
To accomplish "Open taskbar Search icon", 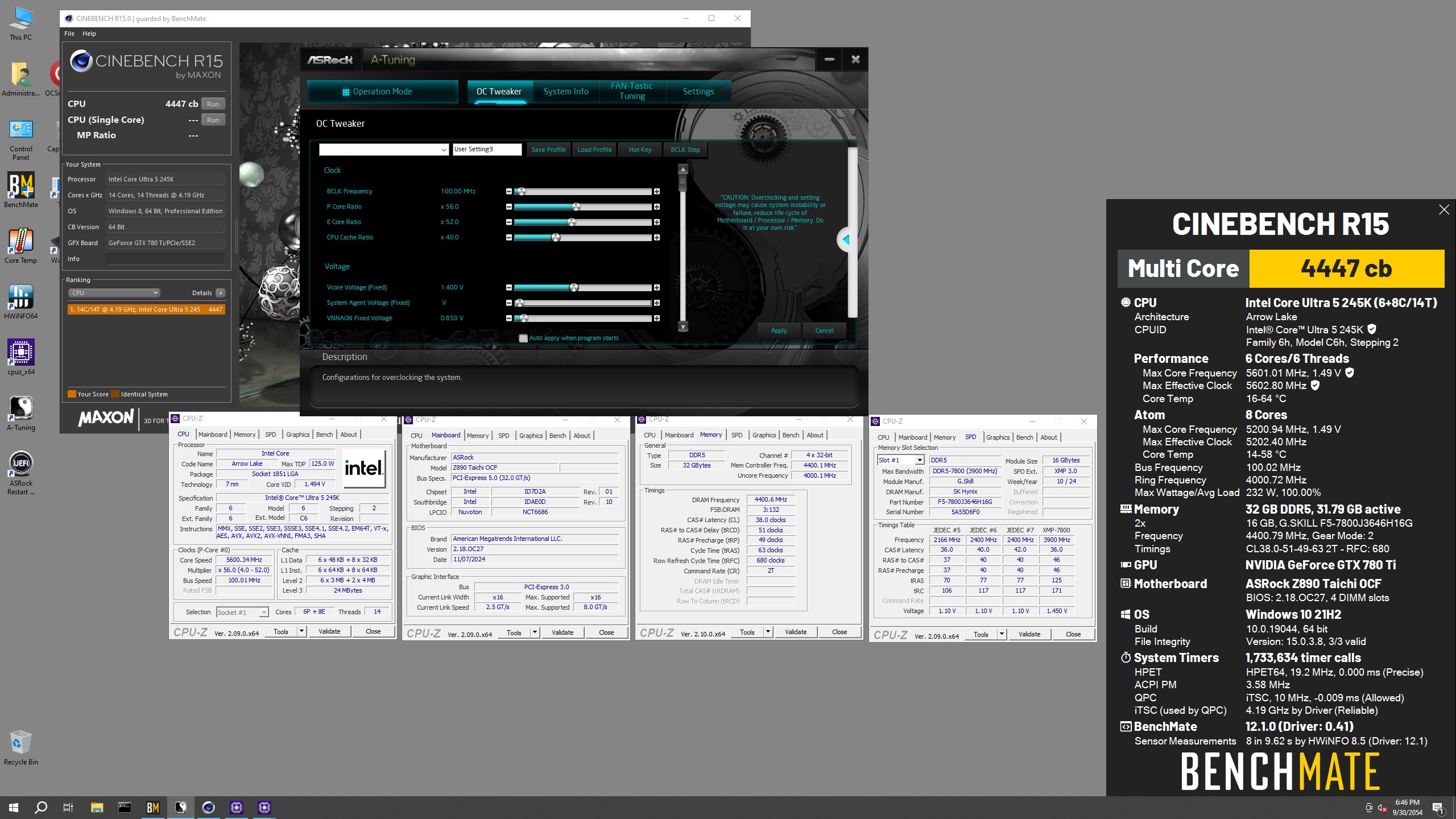I will coord(41,808).
